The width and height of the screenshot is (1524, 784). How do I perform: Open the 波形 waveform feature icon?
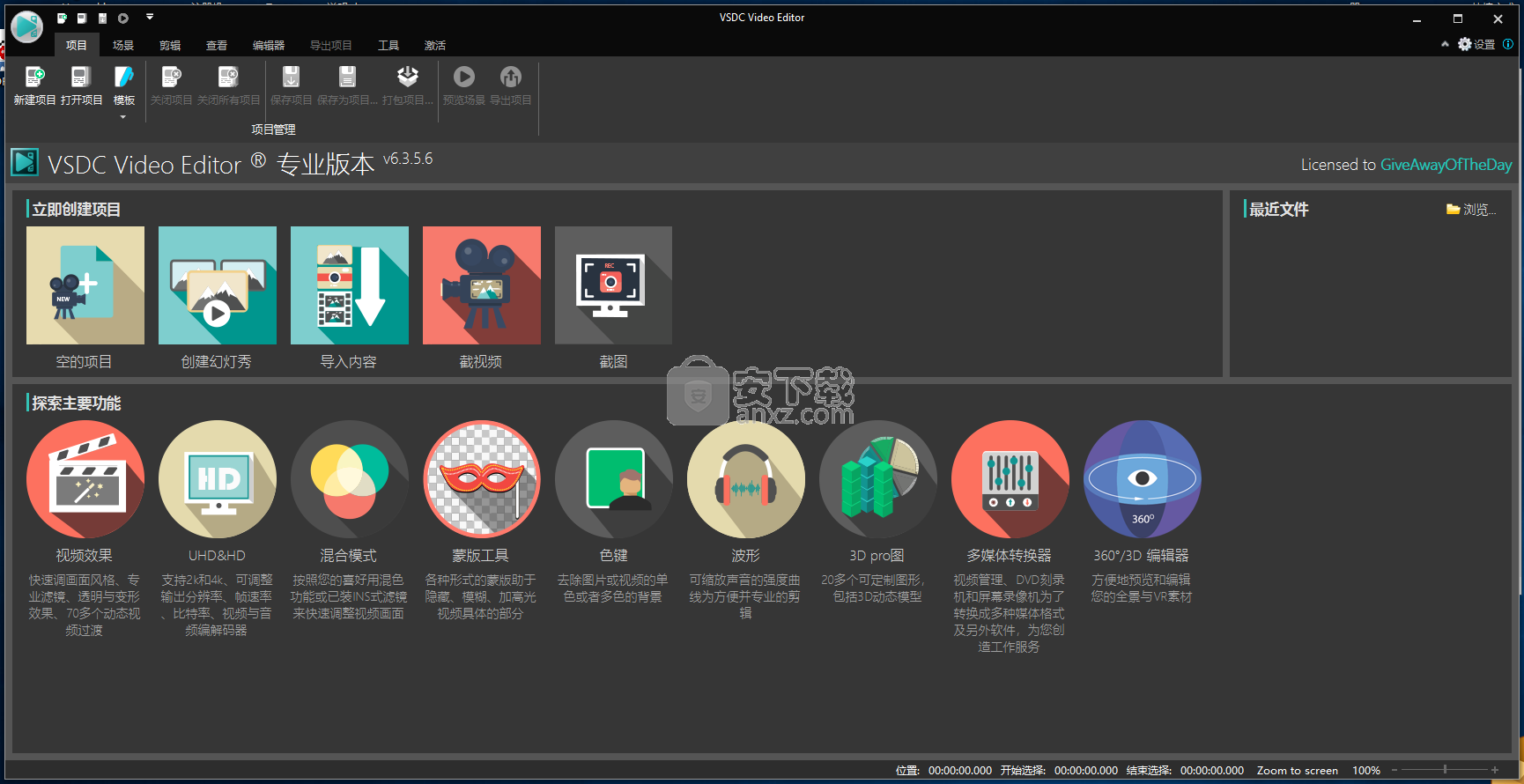(x=745, y=479)
